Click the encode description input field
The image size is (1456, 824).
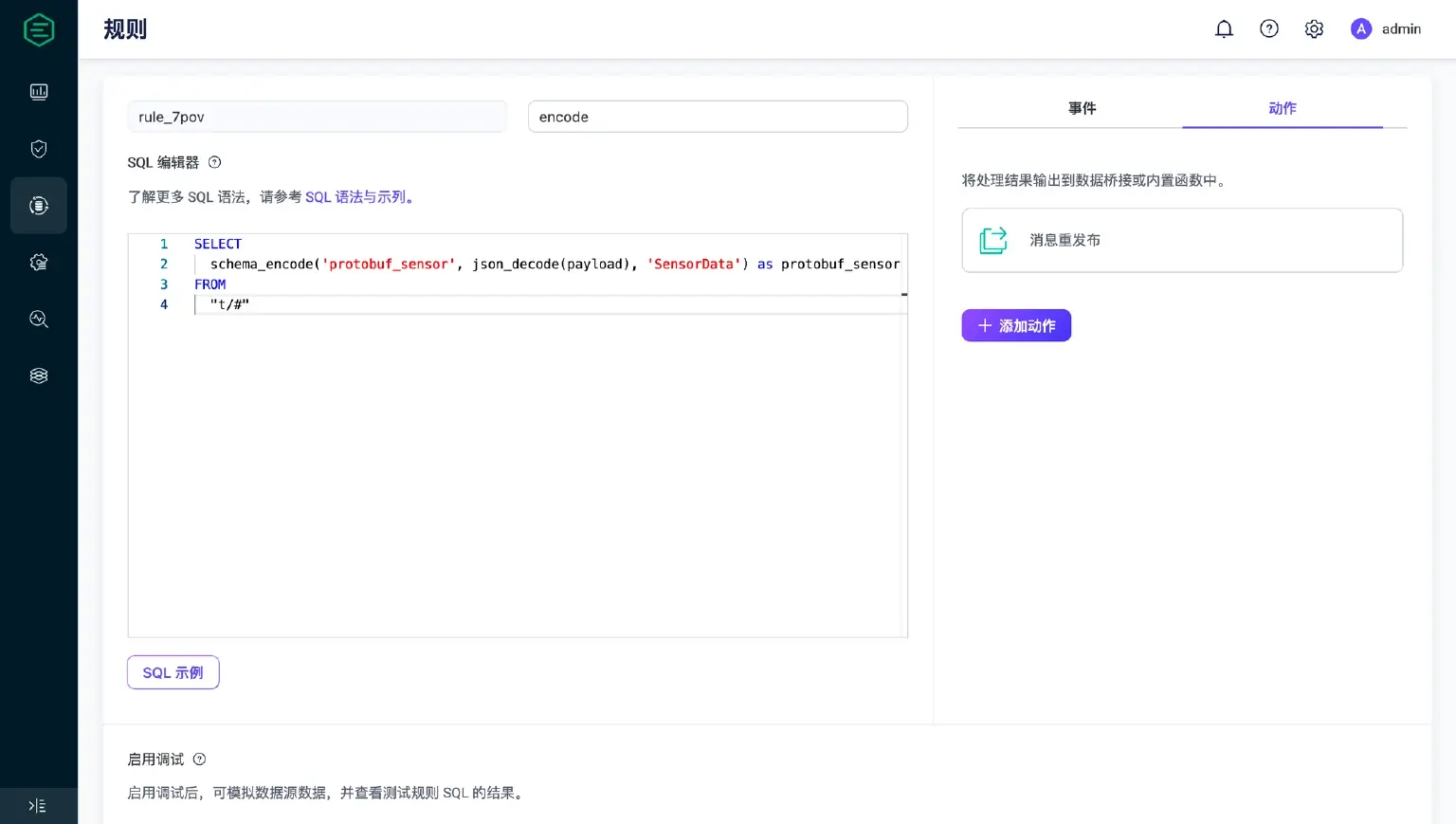coord(718,117)
